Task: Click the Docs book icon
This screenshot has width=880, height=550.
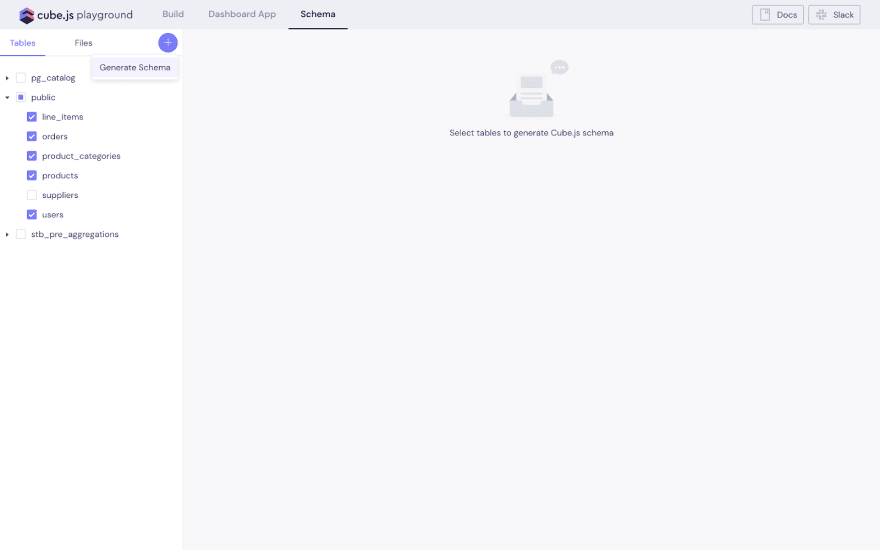Action: point(765,15)
